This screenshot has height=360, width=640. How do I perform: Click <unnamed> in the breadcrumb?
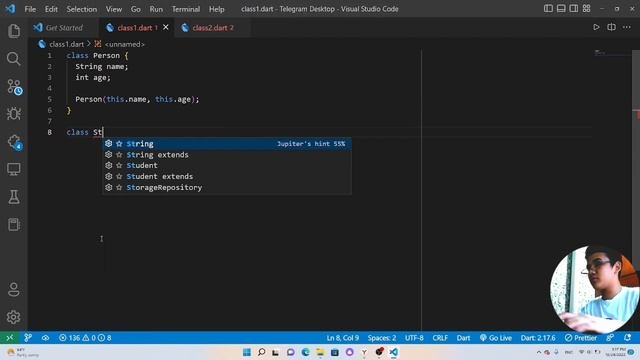124,44
